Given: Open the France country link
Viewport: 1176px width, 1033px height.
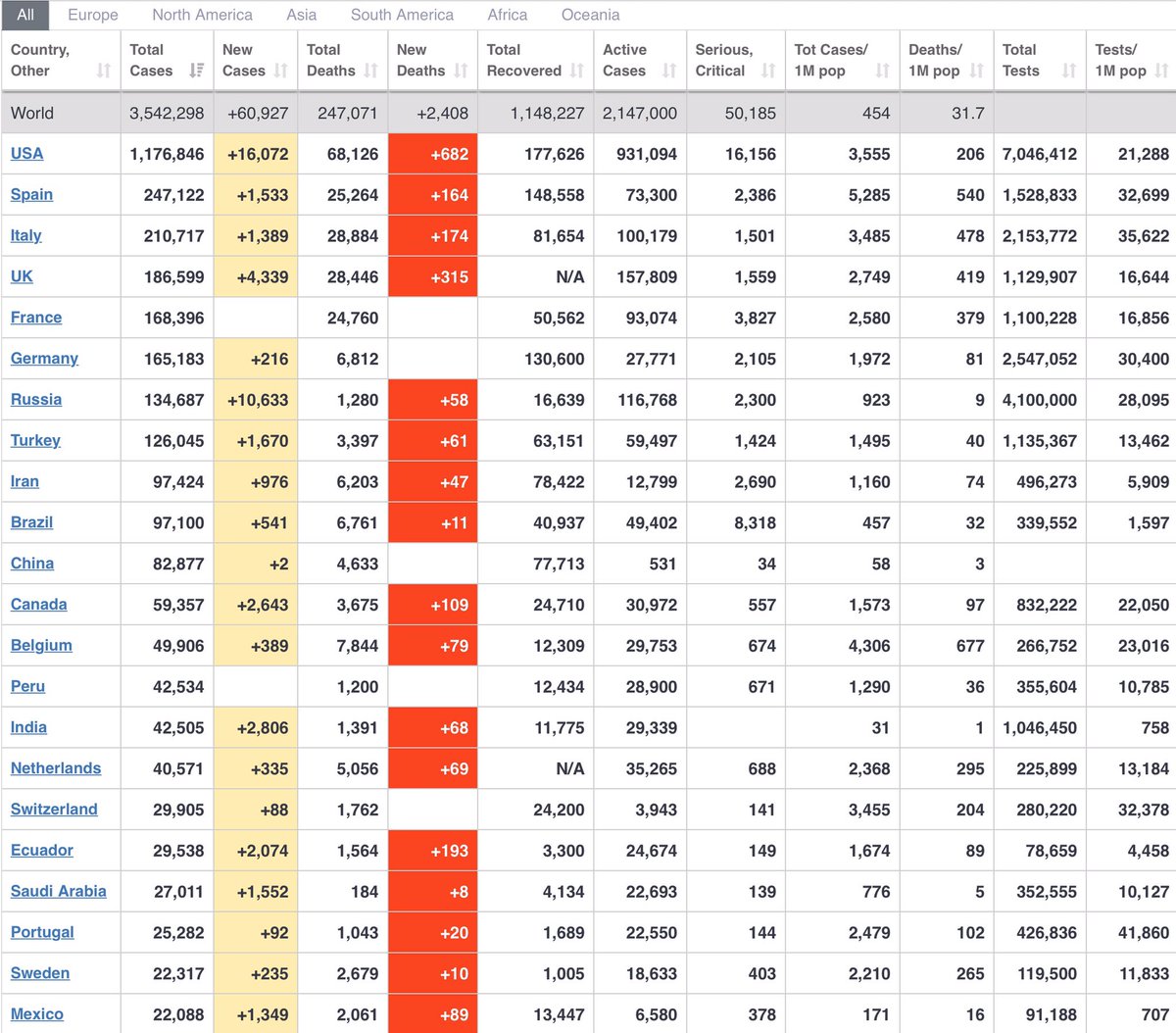Looking at the screenshot, I should [x=36, y=318].
